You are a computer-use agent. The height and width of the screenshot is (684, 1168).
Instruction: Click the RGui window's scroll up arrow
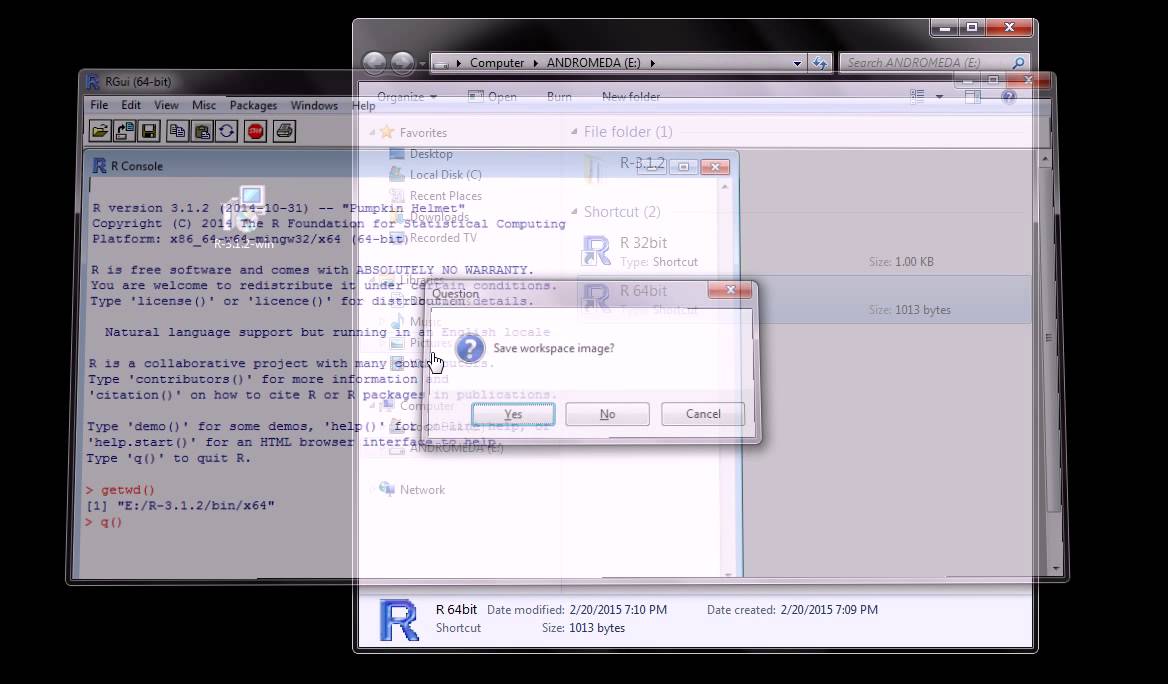point(1045,159)
